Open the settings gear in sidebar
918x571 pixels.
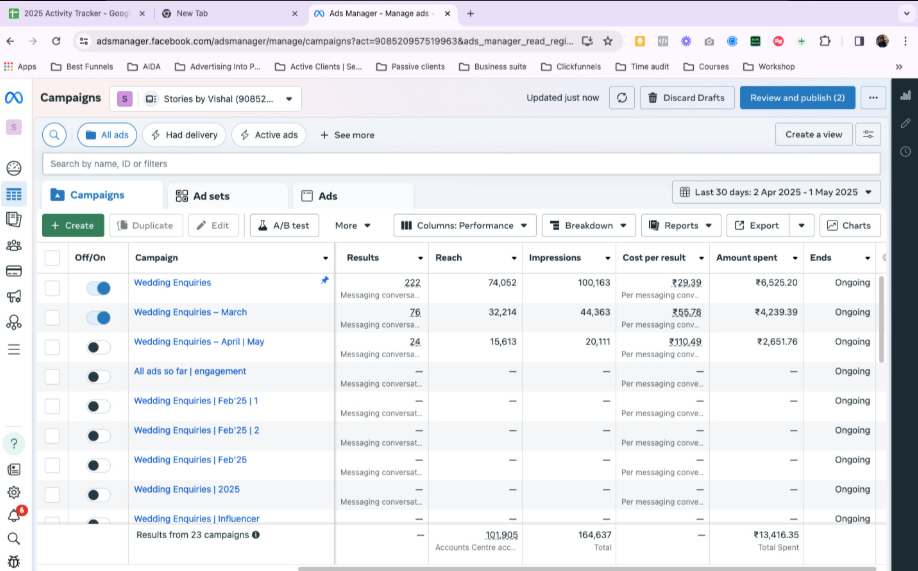click(x=14, y=492)
